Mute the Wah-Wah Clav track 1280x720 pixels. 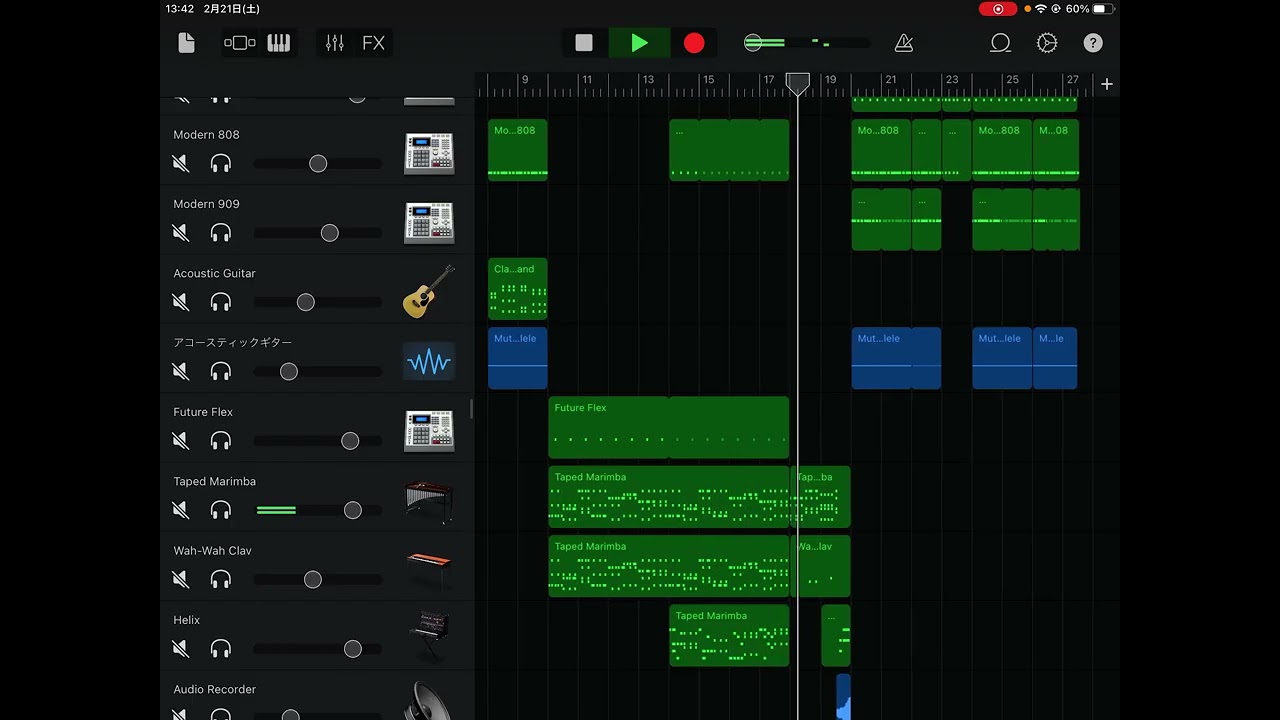181,579
